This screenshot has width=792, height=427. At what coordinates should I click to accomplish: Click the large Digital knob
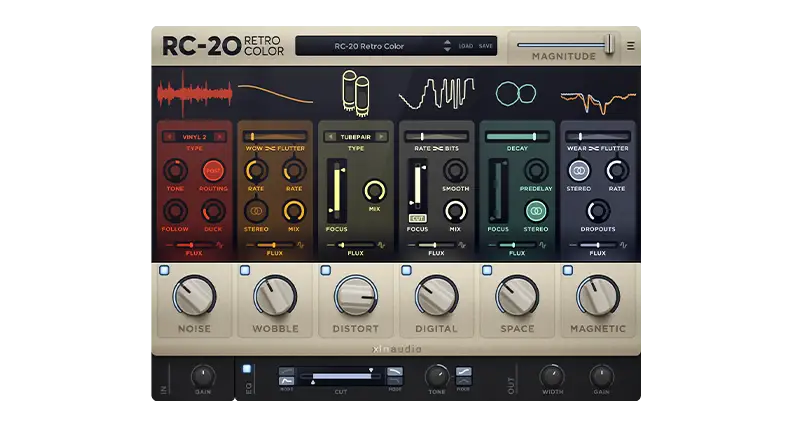[x=436, y=297]
